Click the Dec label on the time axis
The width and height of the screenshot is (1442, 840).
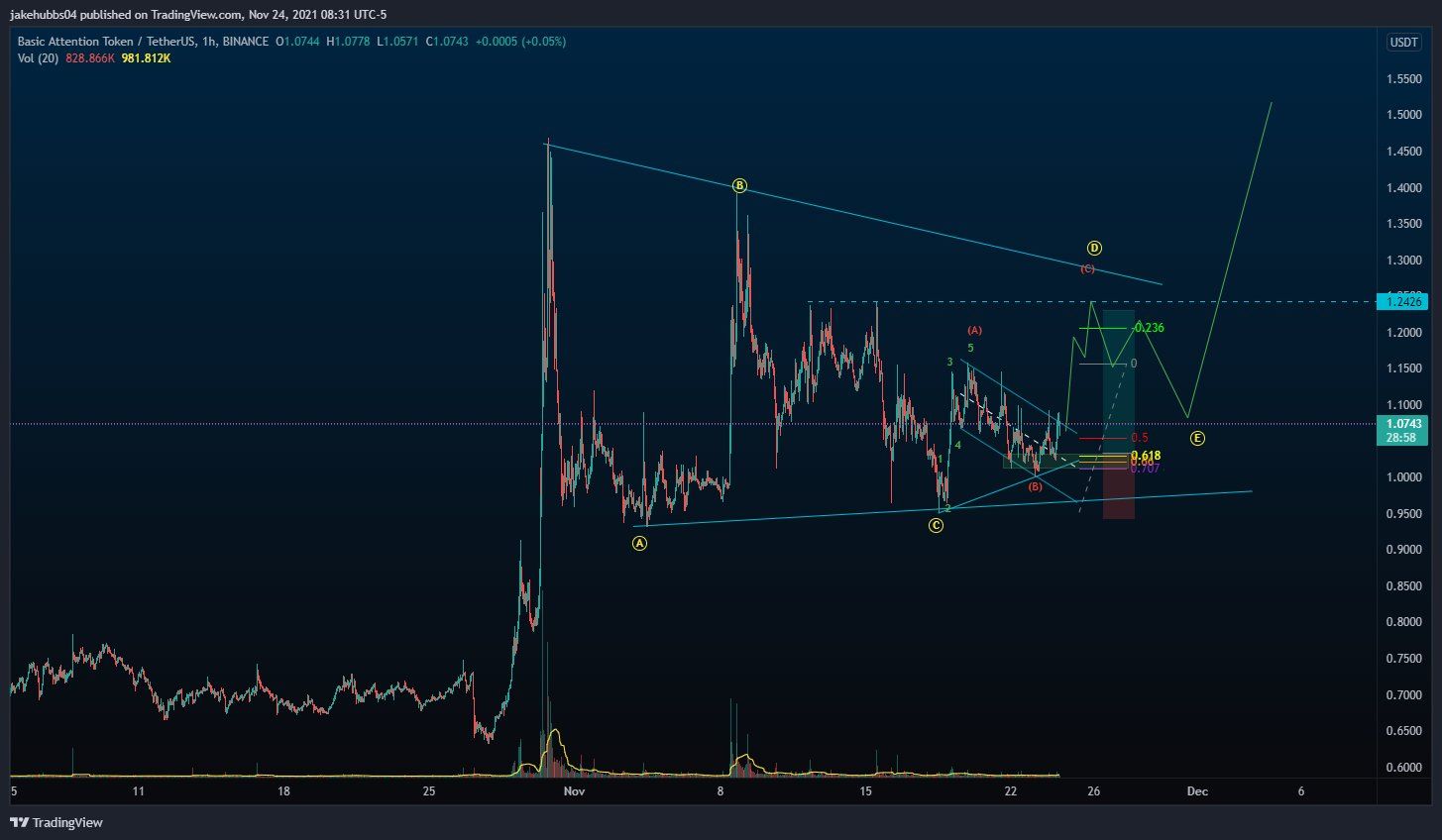(1197, 791)
